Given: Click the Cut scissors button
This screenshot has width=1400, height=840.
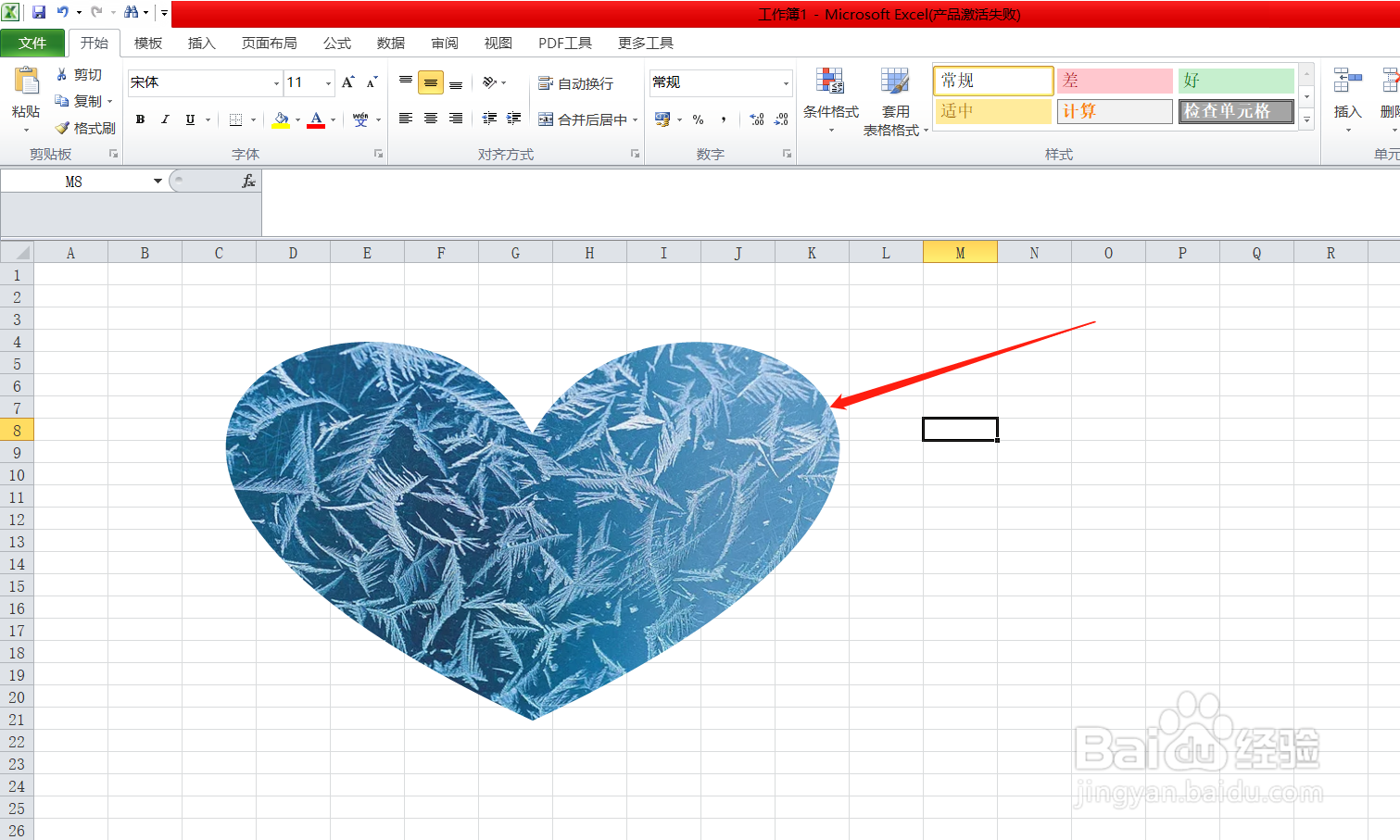Looking at the screenshot, I should tap(79, 74).
